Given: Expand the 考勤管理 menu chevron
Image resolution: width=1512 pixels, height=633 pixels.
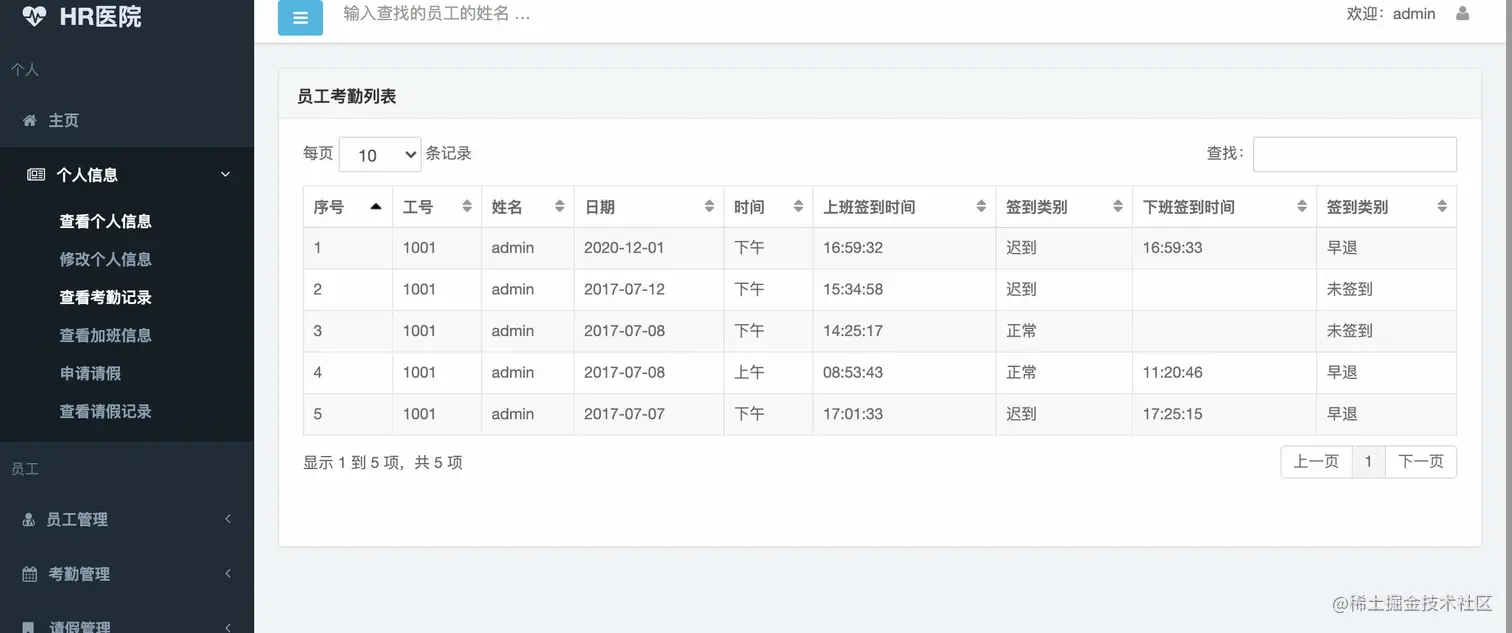Looking at the screenshot, I should coord(228,574).
